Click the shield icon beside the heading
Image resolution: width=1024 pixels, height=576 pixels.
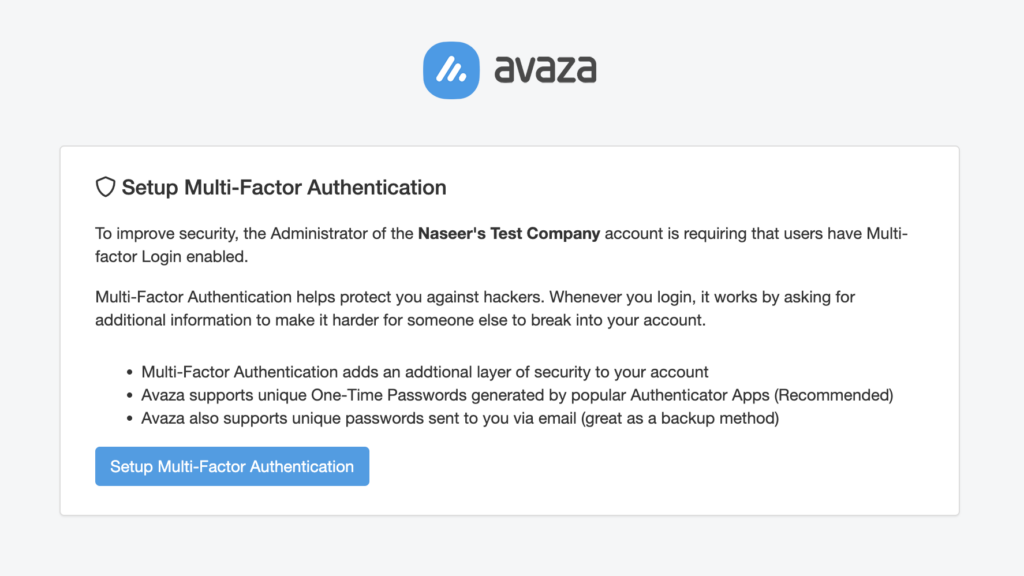(105, 187)
